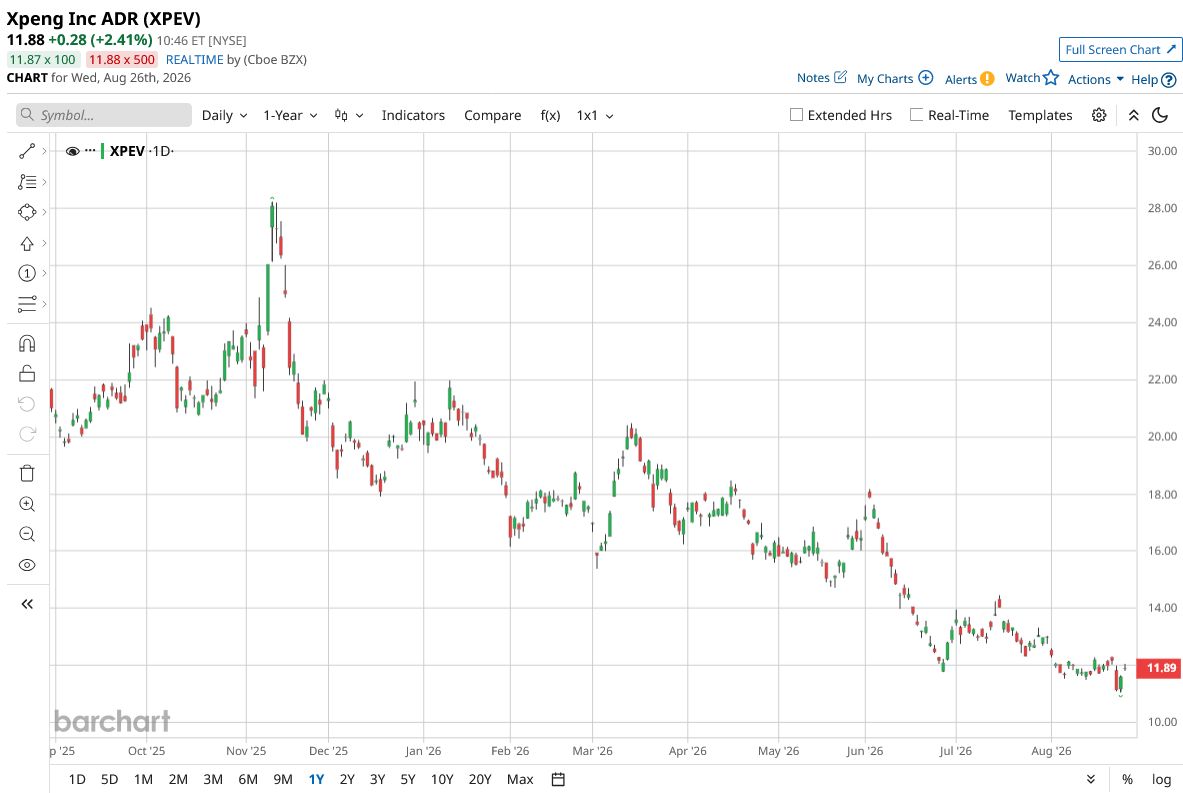Zoom in with the magnifier plus icon

[x=27, y=504]
